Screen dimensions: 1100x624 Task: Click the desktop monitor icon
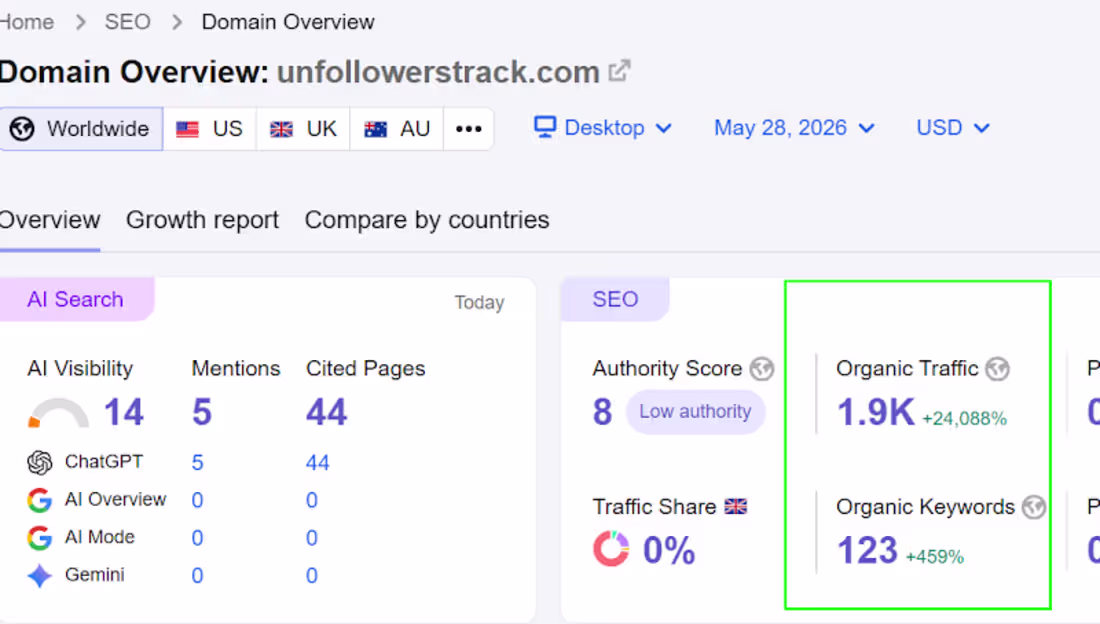click(545, 127)
